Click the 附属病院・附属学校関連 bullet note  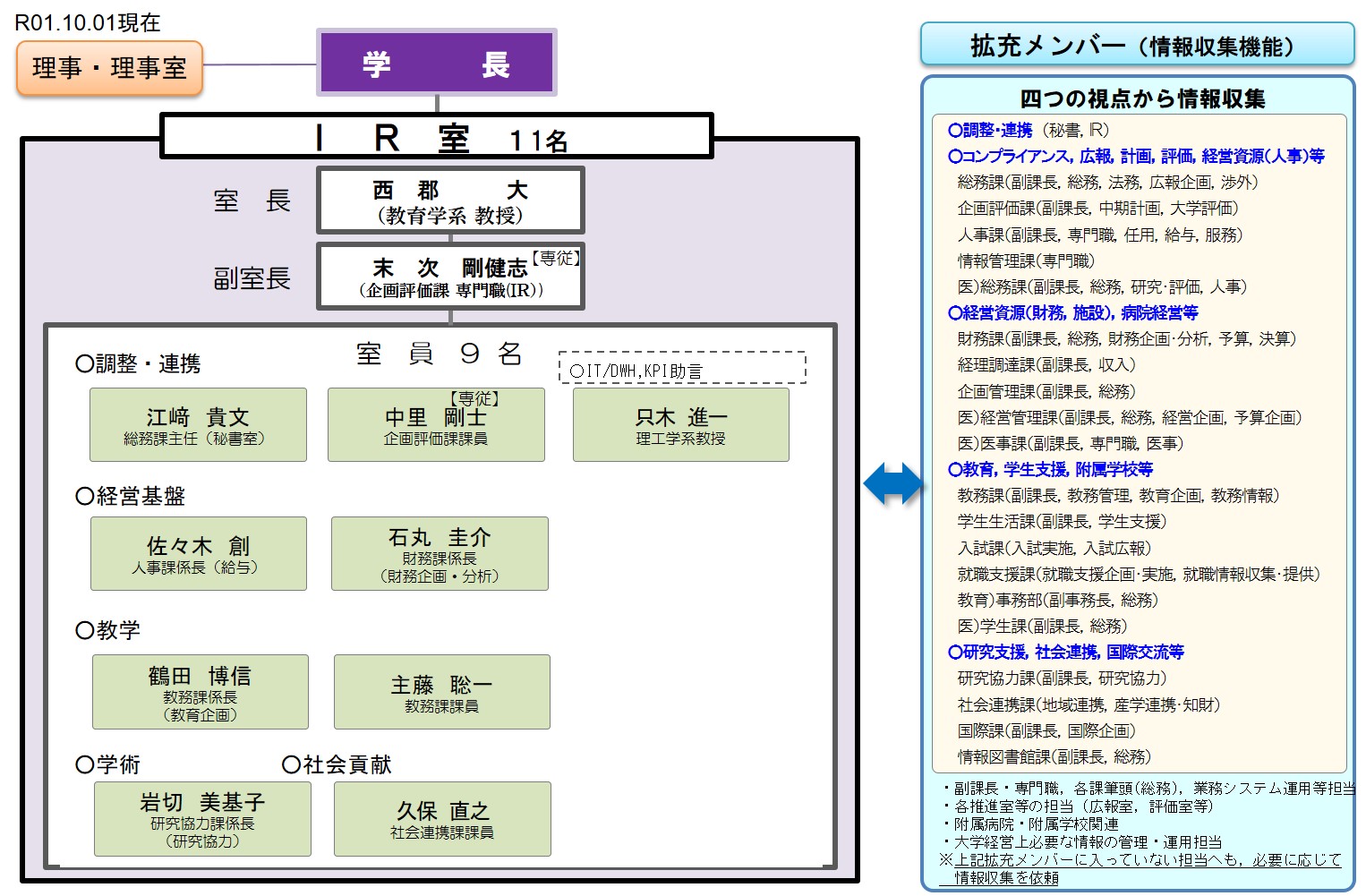click(x=1030, y=824)
